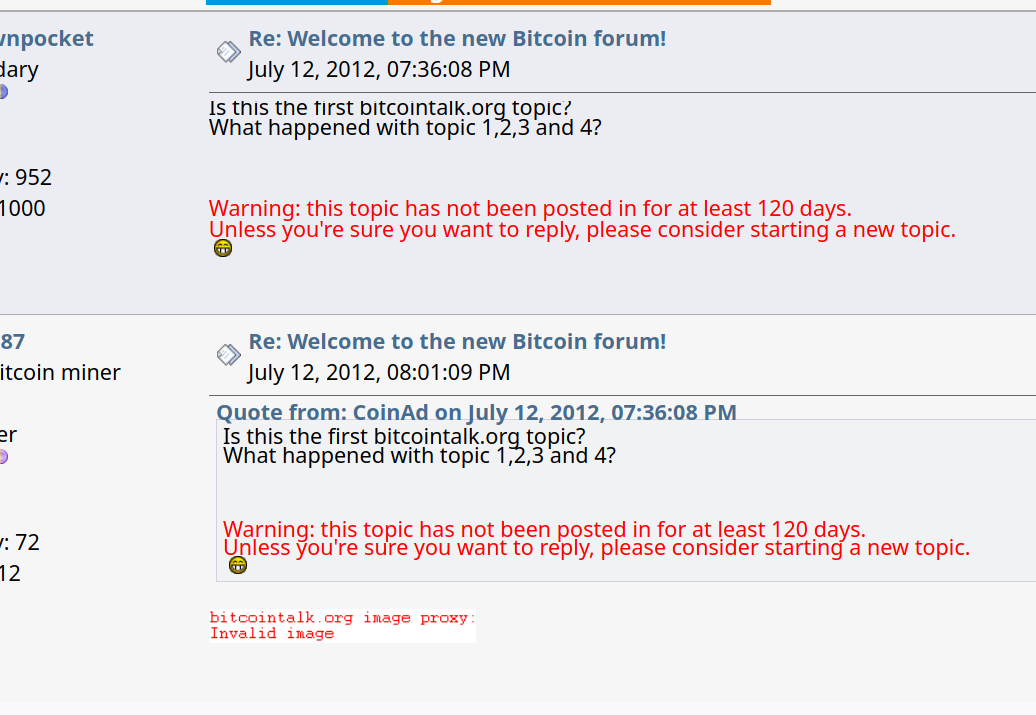Screen dimensions: 1036x715
Task: Open the profile of the user ending in 87
Action: pyautogui.click(x=13, y=342)
